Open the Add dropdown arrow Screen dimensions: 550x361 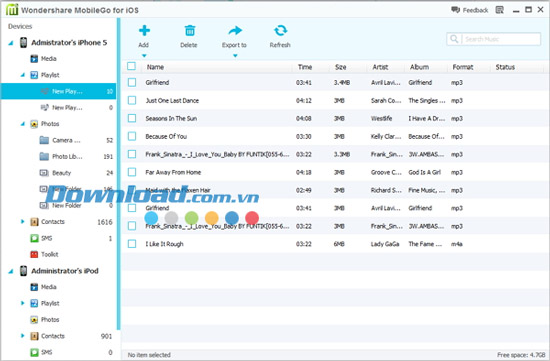pyautogui.click(x=144, y=55)
